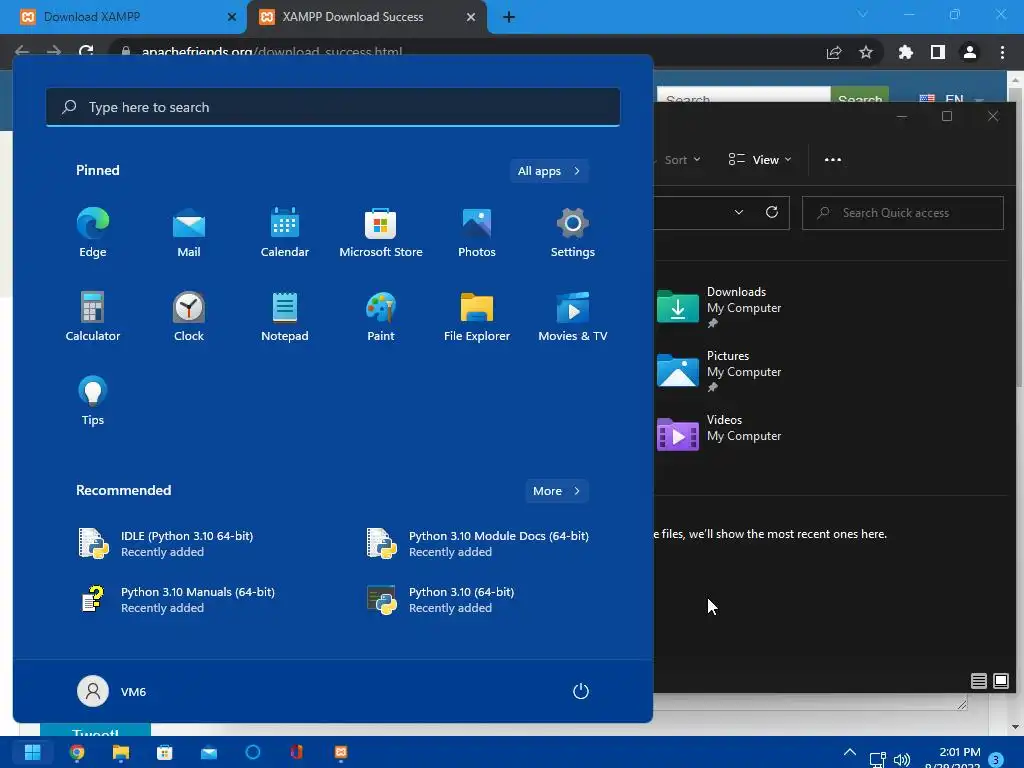
Task: Open Pictures folder in File Explorer
Action: click(x=720, y=371)
